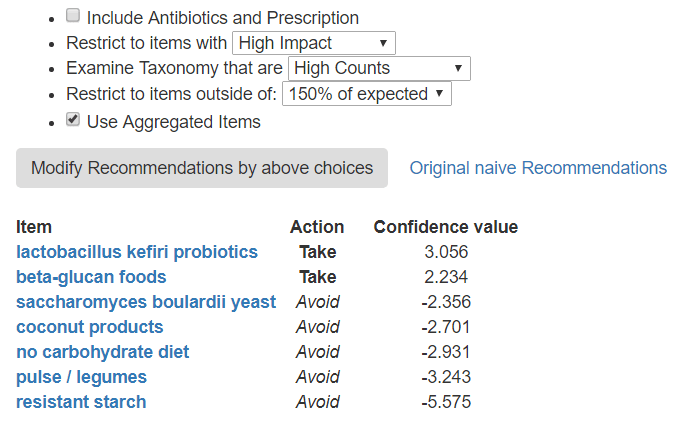Click the Confidence value column header

click(445, 227)
